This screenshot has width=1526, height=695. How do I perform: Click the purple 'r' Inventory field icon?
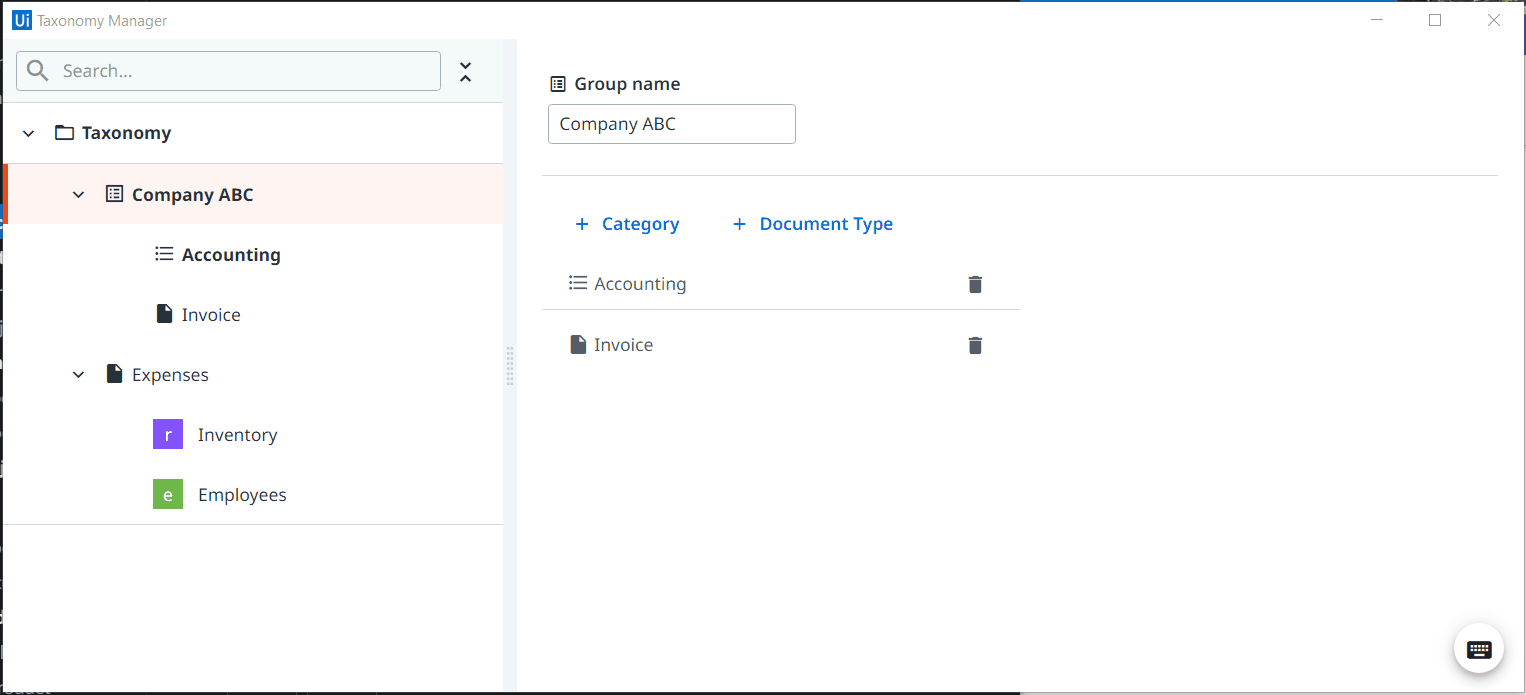(168, 435)
